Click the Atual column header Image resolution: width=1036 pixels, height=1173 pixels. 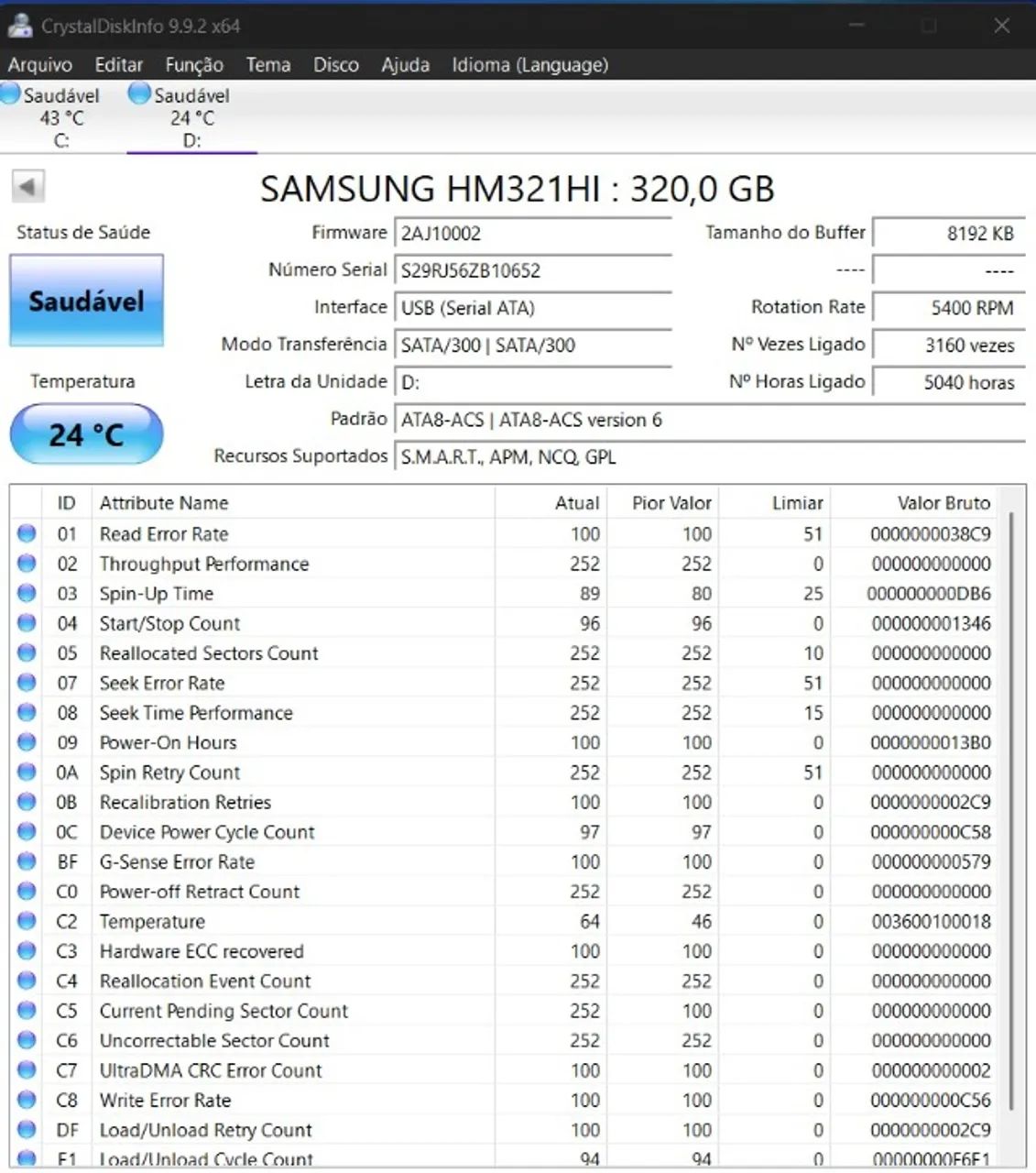coord(551,502)
